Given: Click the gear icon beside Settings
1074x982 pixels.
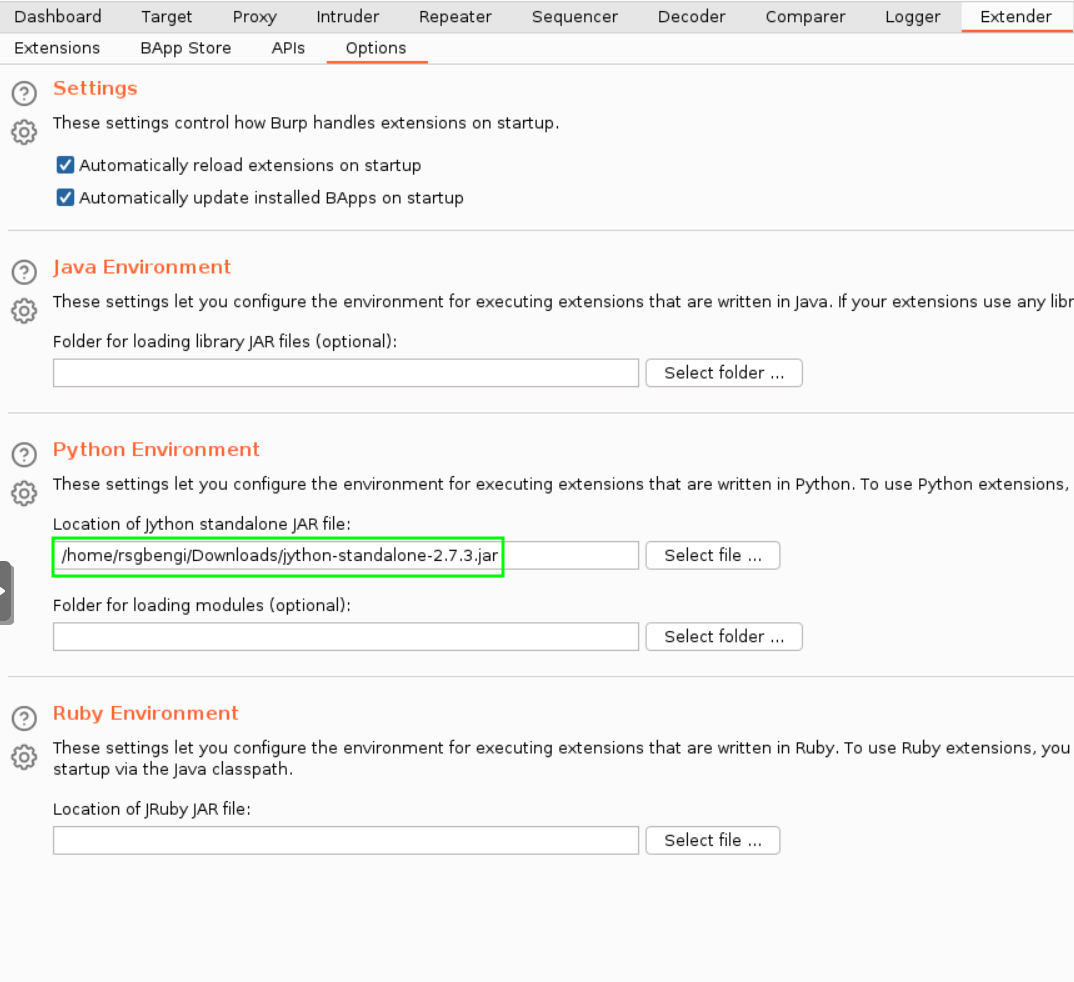Looking at the screenshot, I should point(24,132).
